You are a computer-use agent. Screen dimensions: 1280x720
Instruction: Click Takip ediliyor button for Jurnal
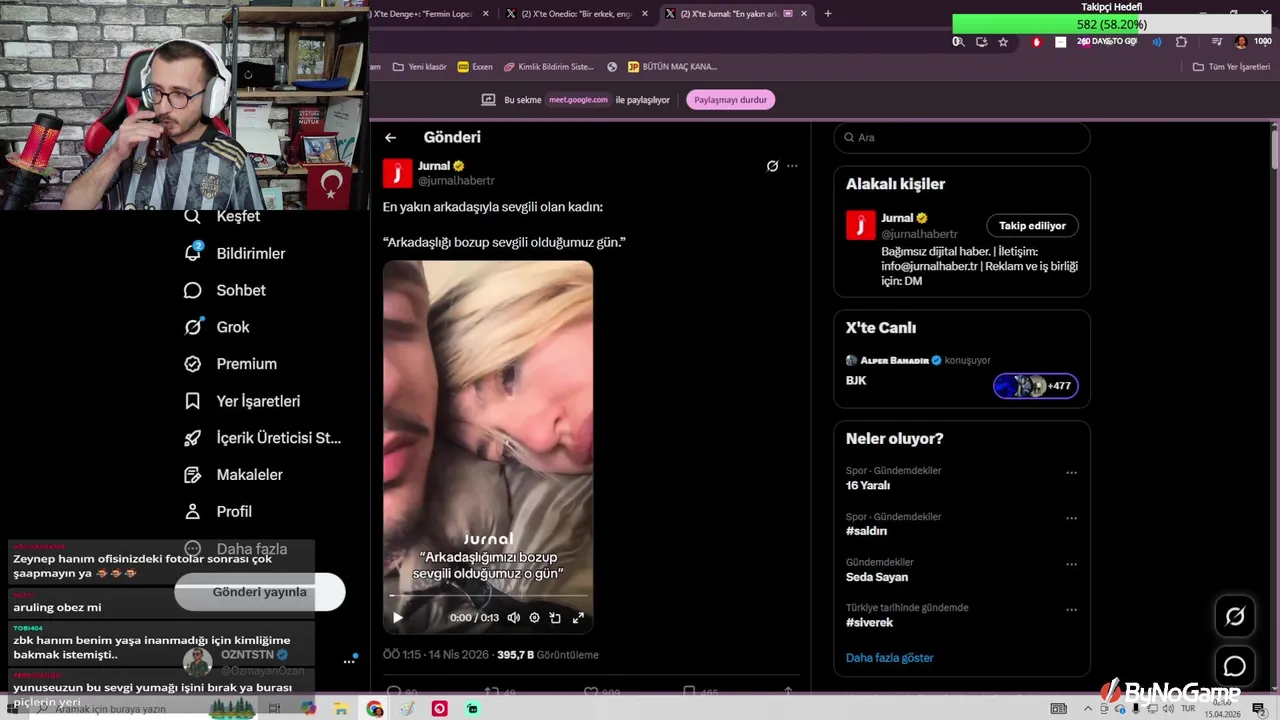[1032, 226]
